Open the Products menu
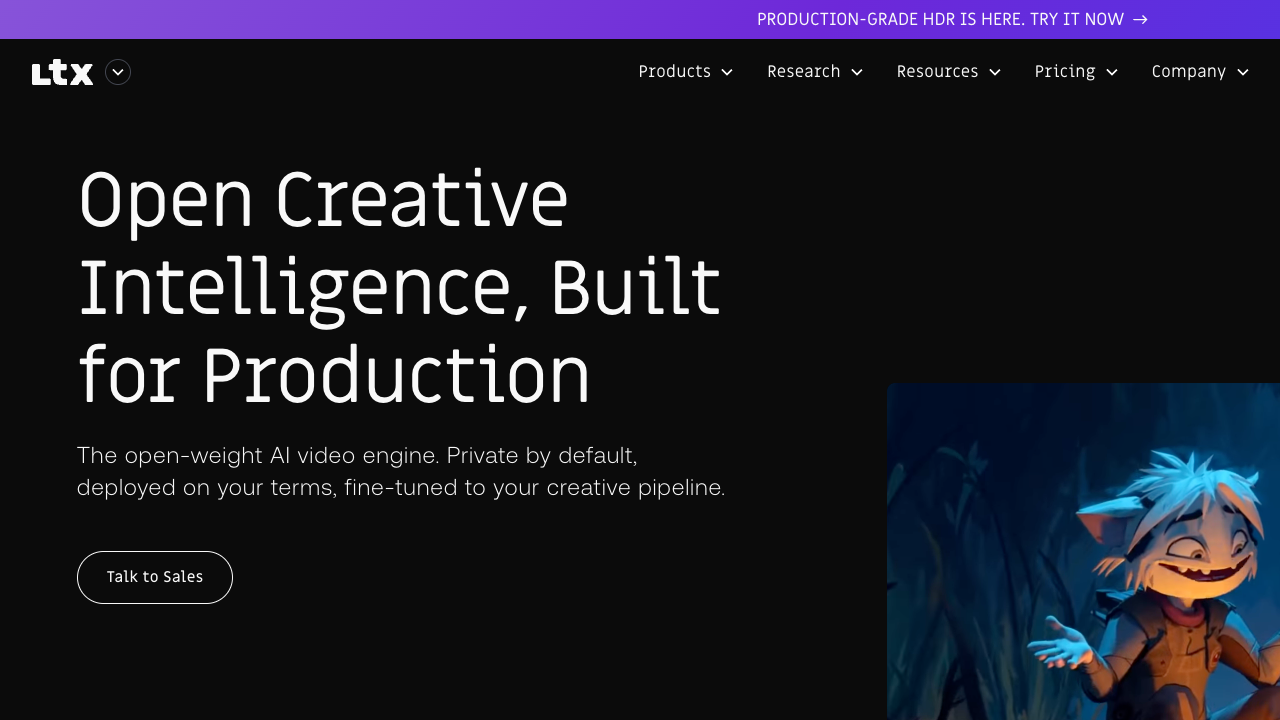The height and width of the screenshot is (720, 1280). point(685,72)
